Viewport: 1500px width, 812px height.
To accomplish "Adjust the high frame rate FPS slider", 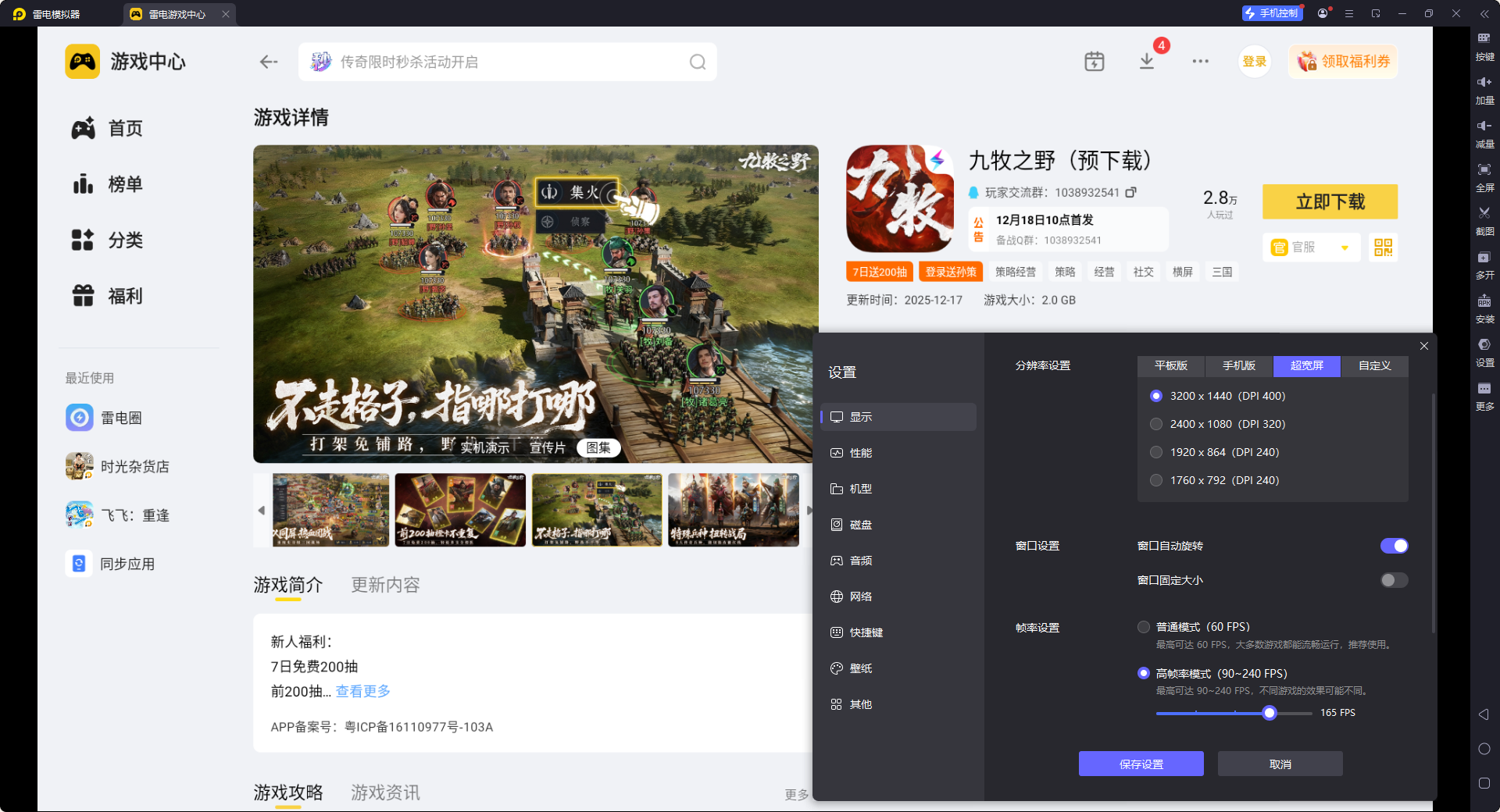I will (x=1270, y=713).
